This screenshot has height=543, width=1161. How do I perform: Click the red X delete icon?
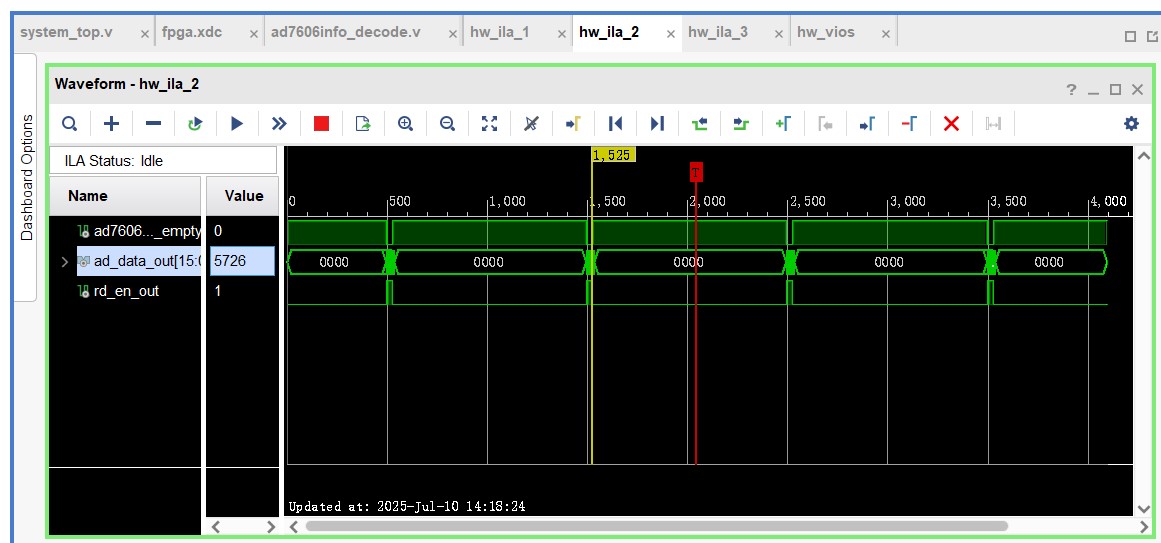(x=951, y=124)
